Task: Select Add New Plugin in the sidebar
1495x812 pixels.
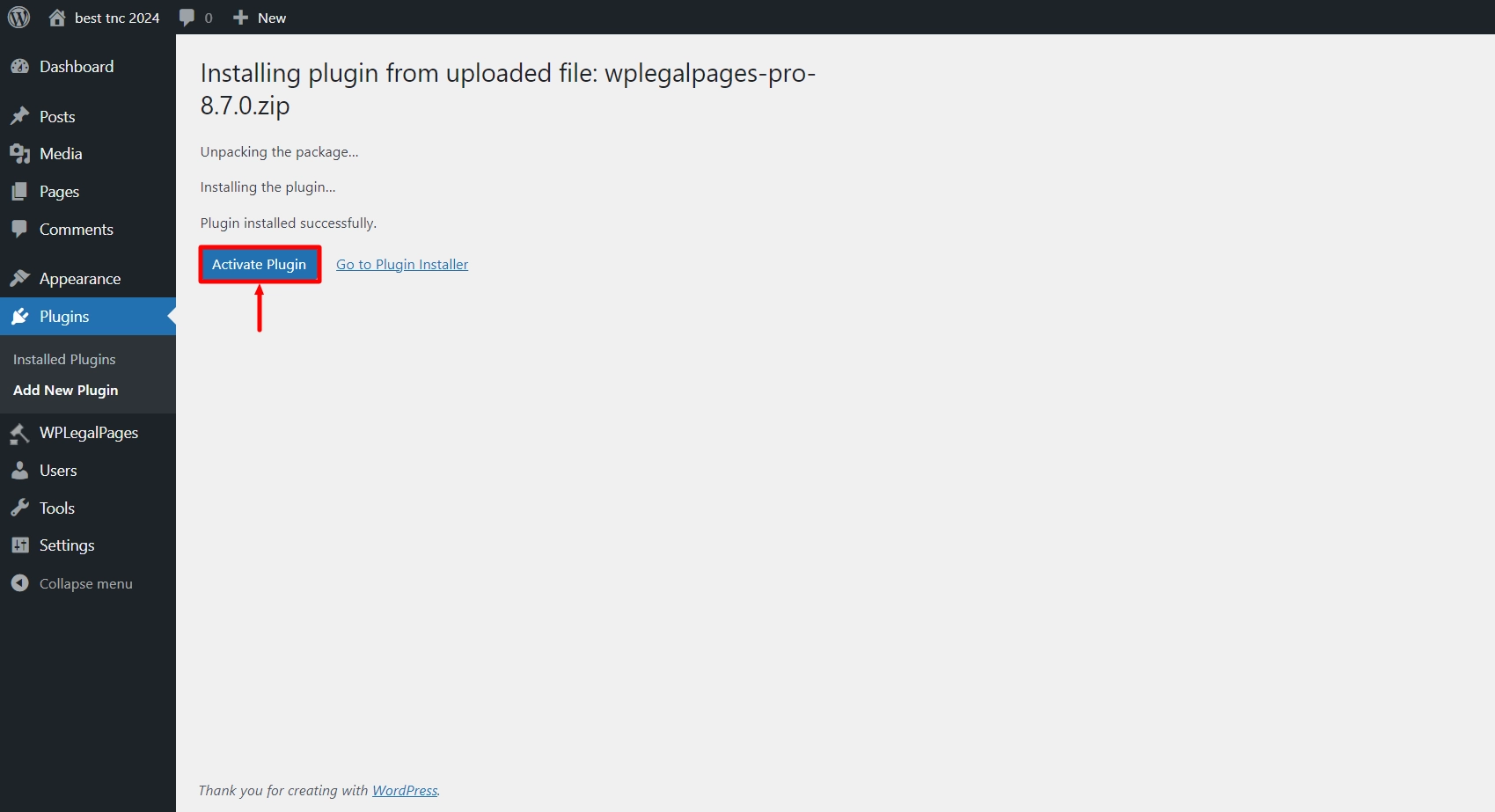Action: coord(65,390)
